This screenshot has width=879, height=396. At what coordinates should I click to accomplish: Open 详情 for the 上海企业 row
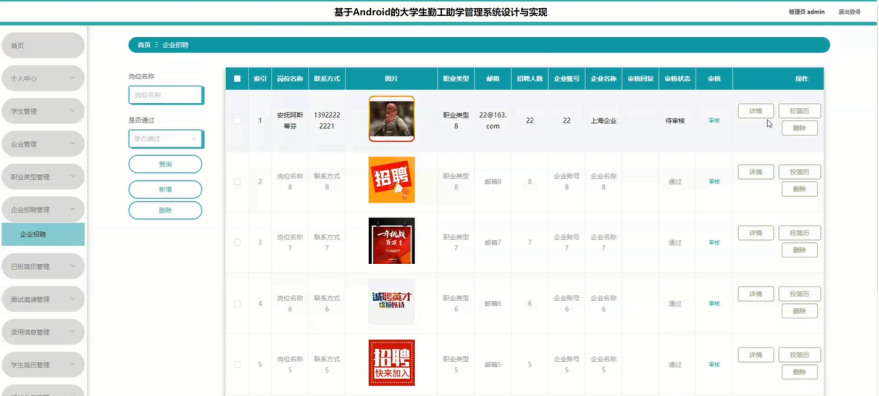[x=756, y=110]
